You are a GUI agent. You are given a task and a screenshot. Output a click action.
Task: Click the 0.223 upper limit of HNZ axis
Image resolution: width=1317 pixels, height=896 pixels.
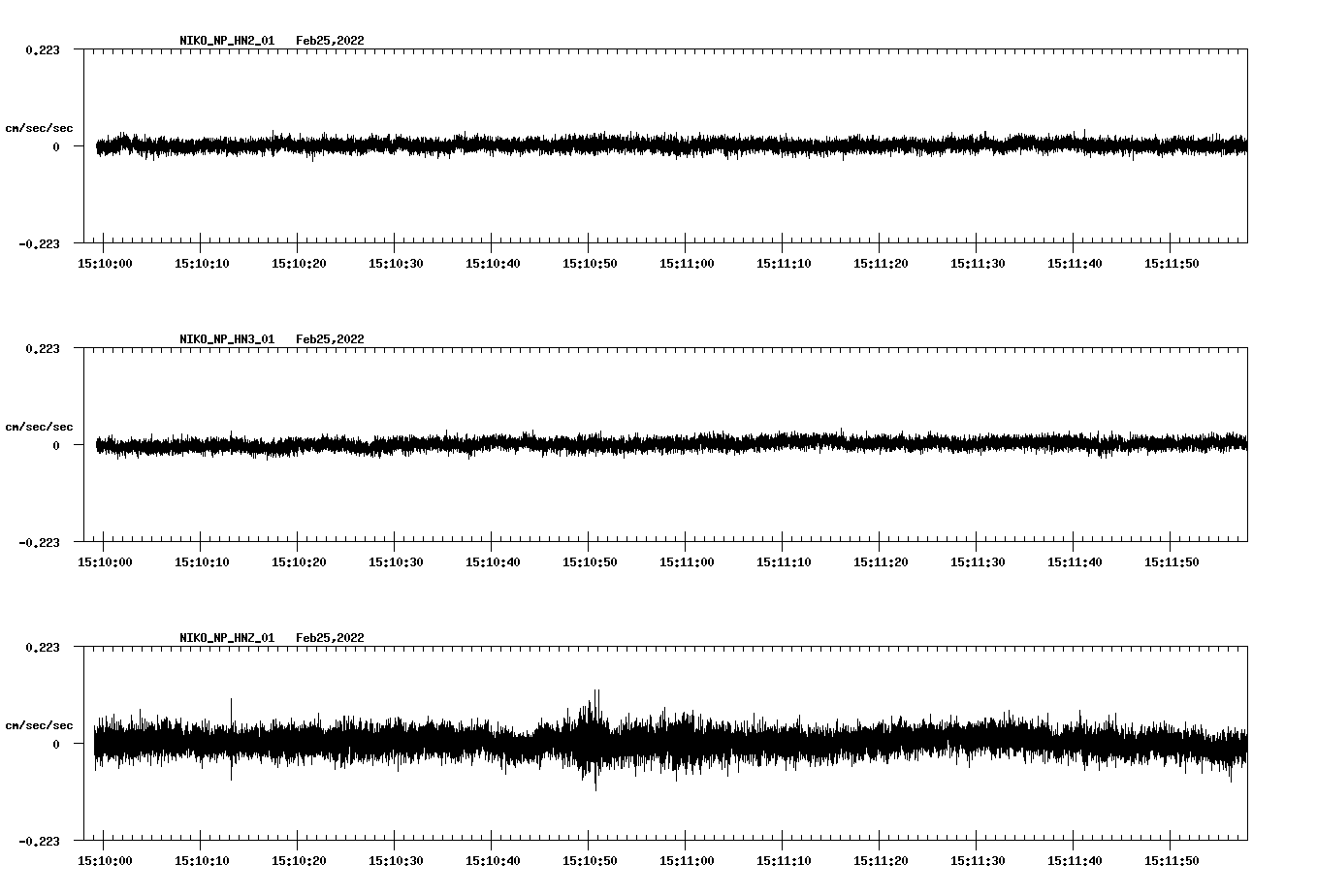pos(43,647)
